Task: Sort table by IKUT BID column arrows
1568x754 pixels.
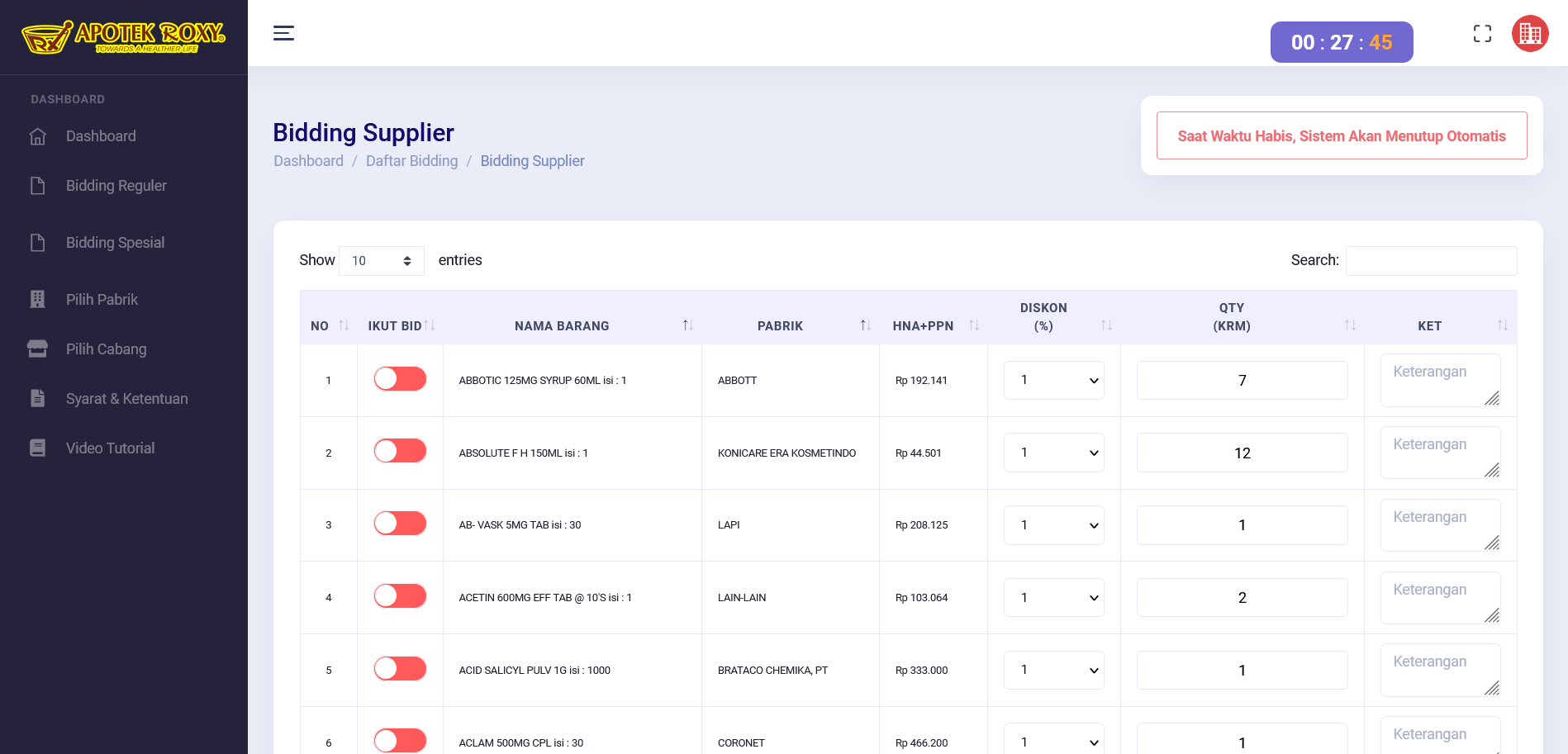Action: 430,325
